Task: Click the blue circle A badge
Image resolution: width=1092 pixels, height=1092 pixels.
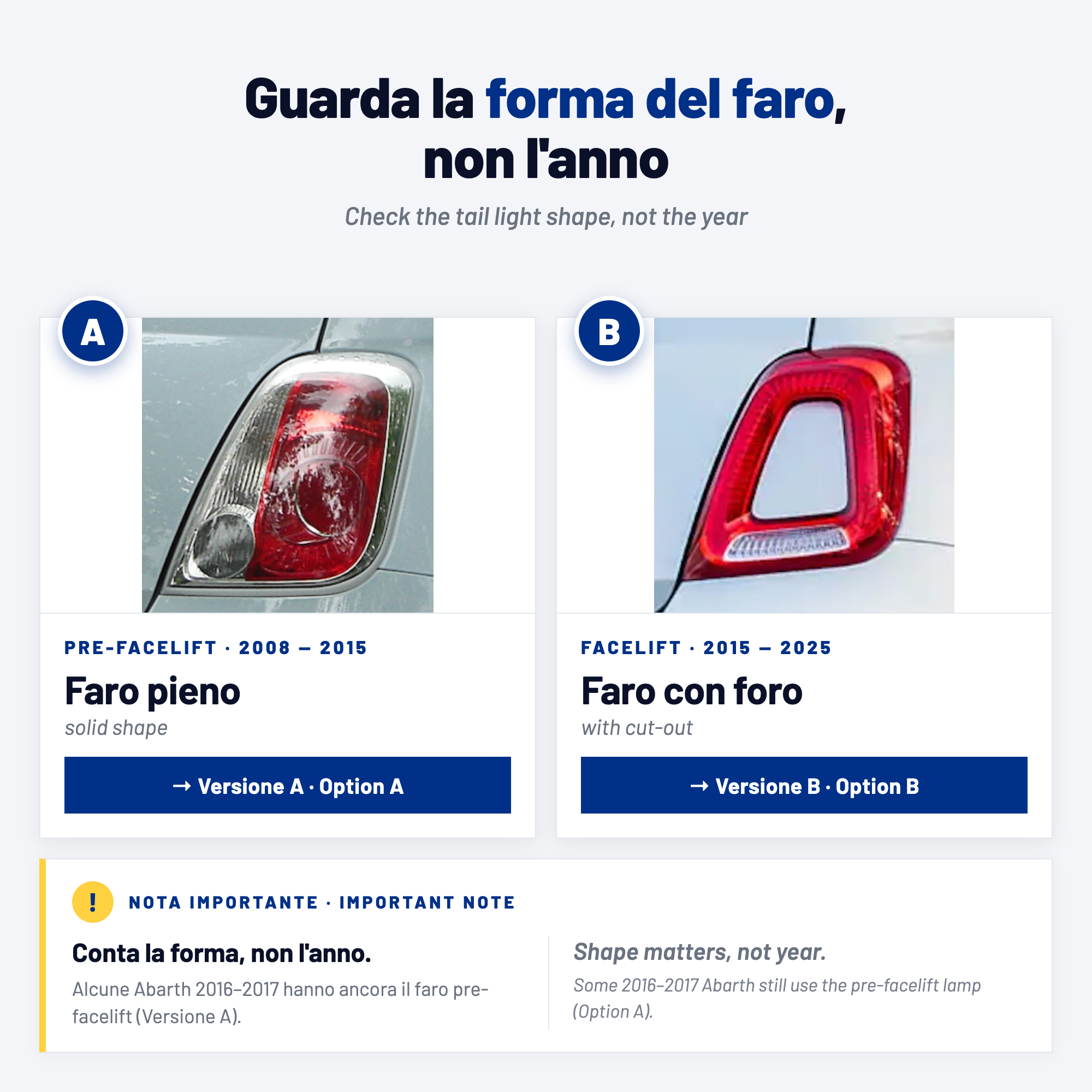Action: pyautogui.click(x=93, y=331)
